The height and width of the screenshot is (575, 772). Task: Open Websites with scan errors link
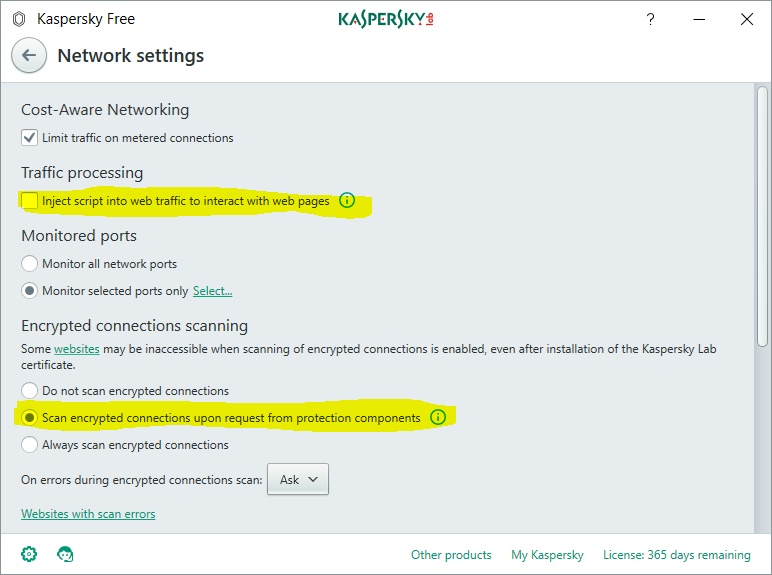[88, 514]
